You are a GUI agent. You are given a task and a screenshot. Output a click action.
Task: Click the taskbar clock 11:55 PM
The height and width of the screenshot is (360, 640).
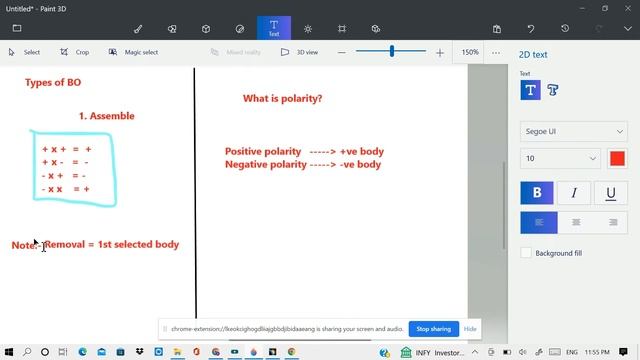597,352
